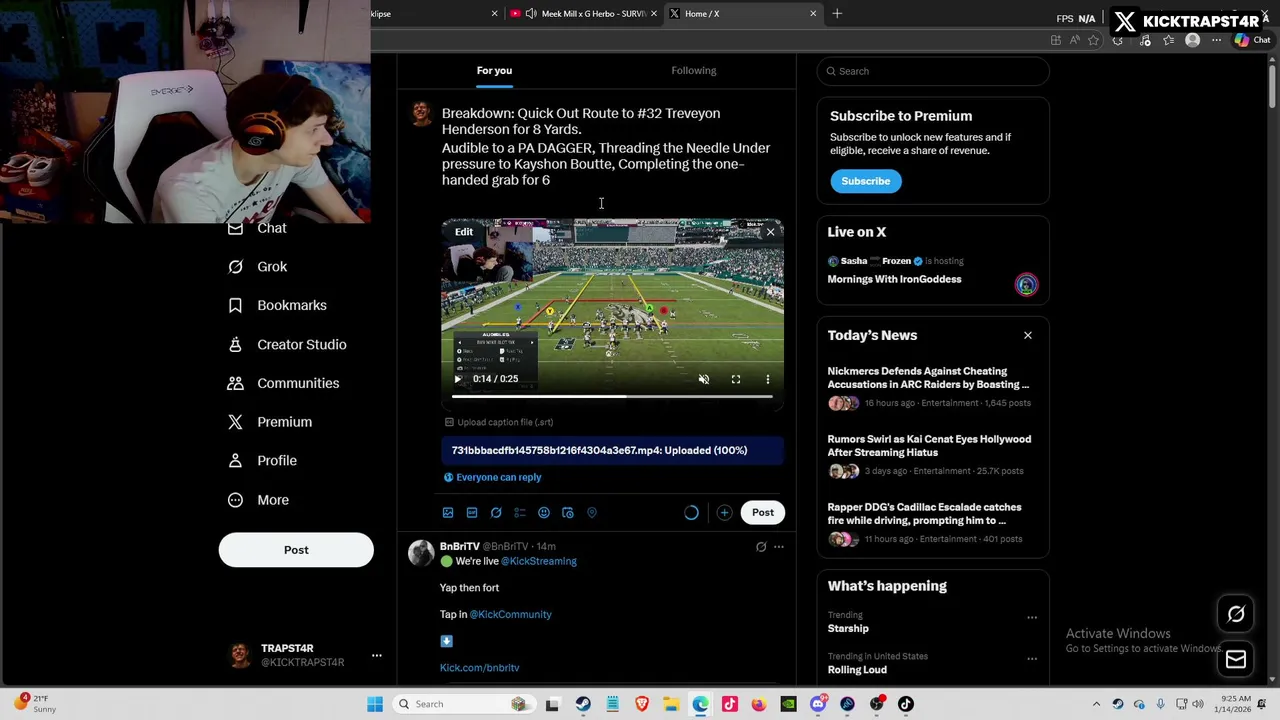Open browser Settings and more menu

tap(1216, 40)
